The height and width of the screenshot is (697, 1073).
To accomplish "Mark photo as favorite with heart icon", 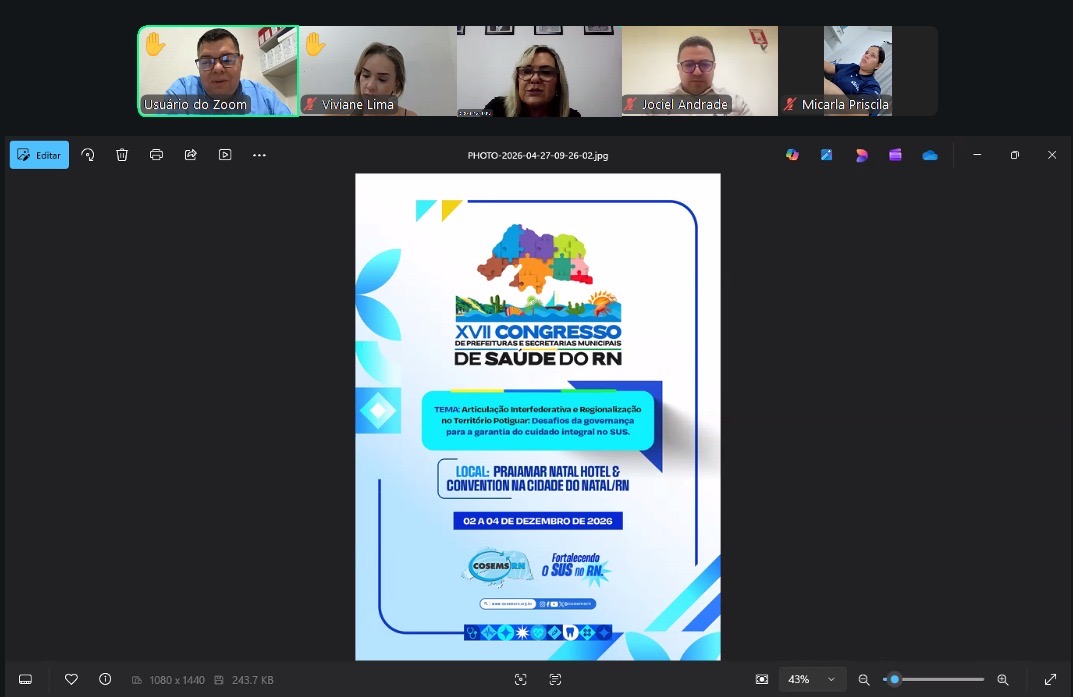I will (71, 679).
